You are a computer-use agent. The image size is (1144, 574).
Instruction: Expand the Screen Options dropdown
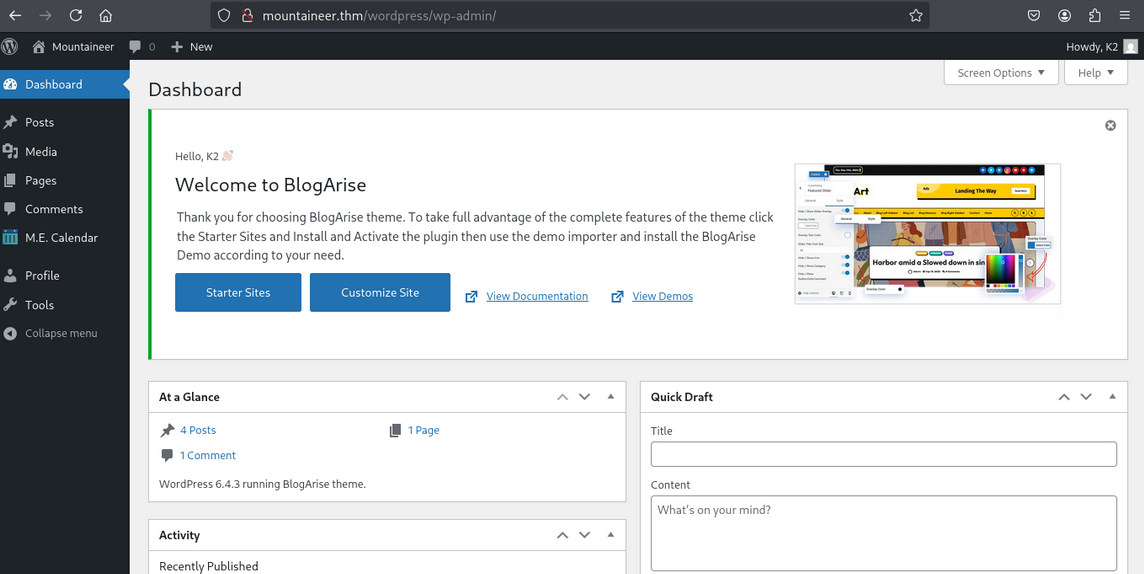pos(1000,73)
